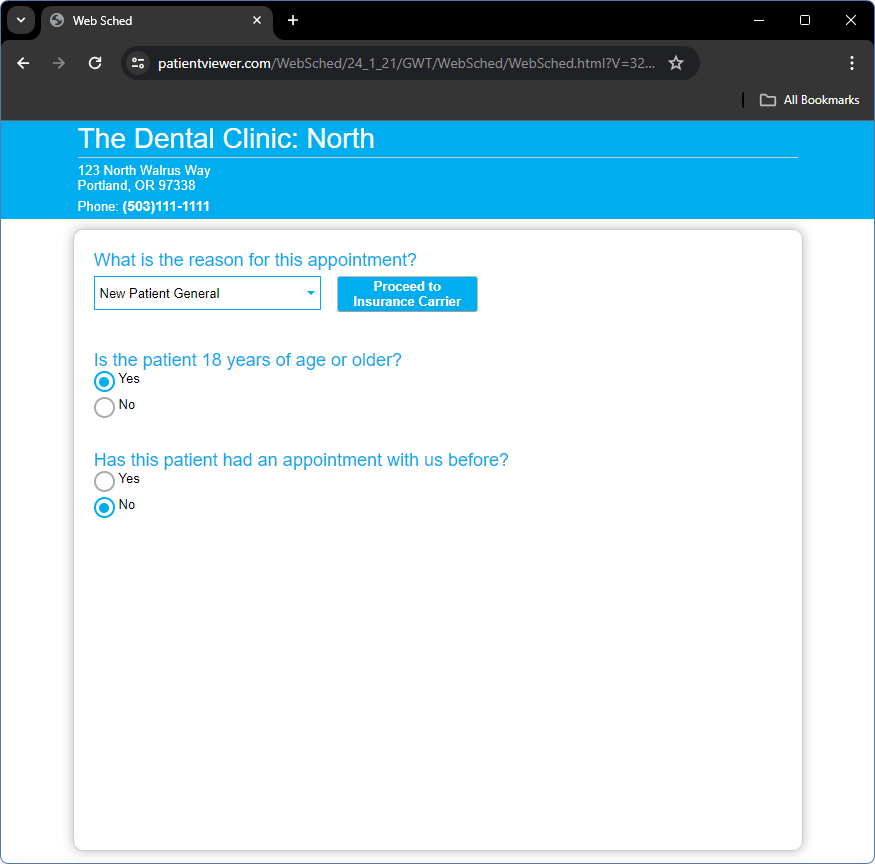Click the clinic phone number (503)111-1111
This screenshot has height=864, width=875.
(166, 207)
